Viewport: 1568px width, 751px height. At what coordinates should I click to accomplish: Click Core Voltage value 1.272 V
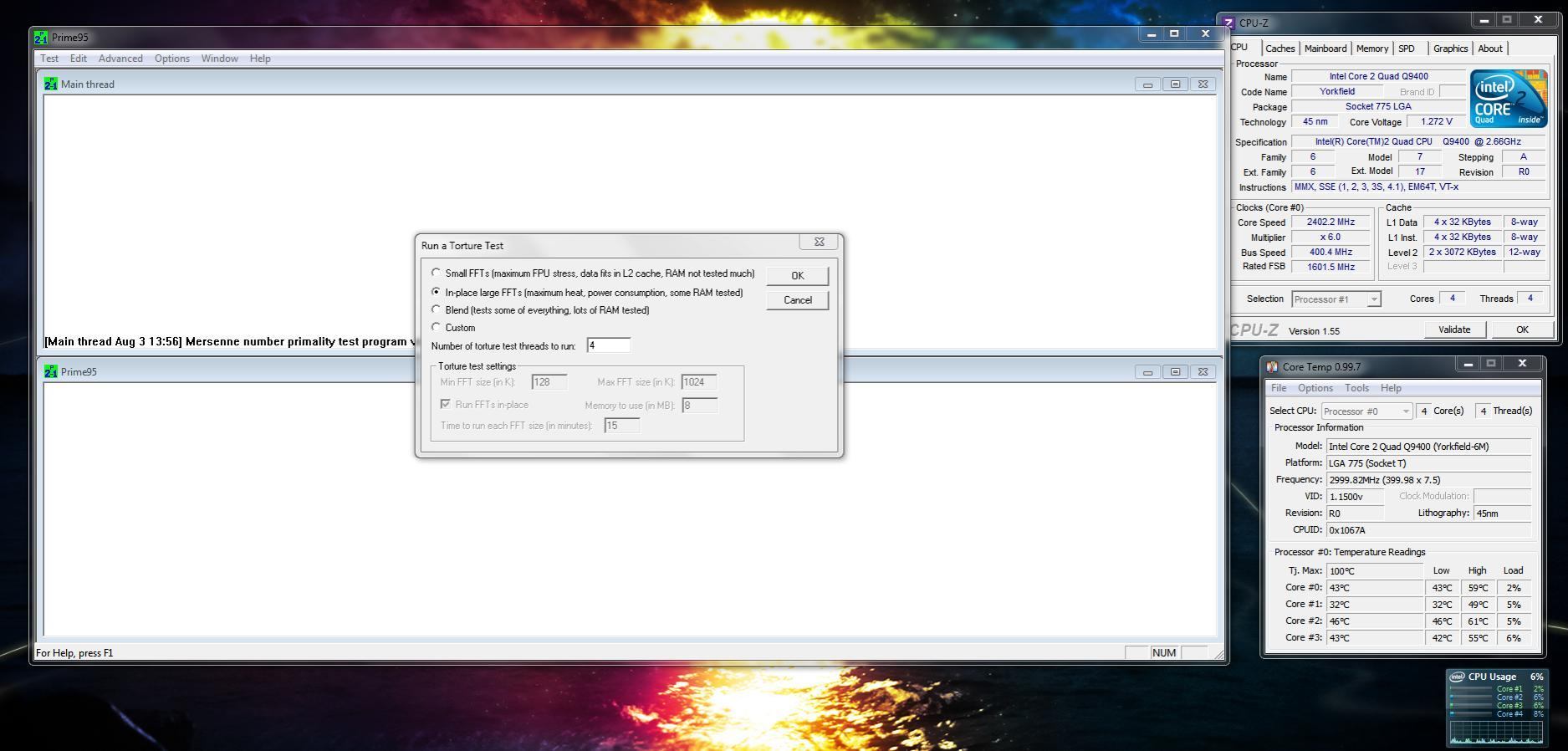1437,122
